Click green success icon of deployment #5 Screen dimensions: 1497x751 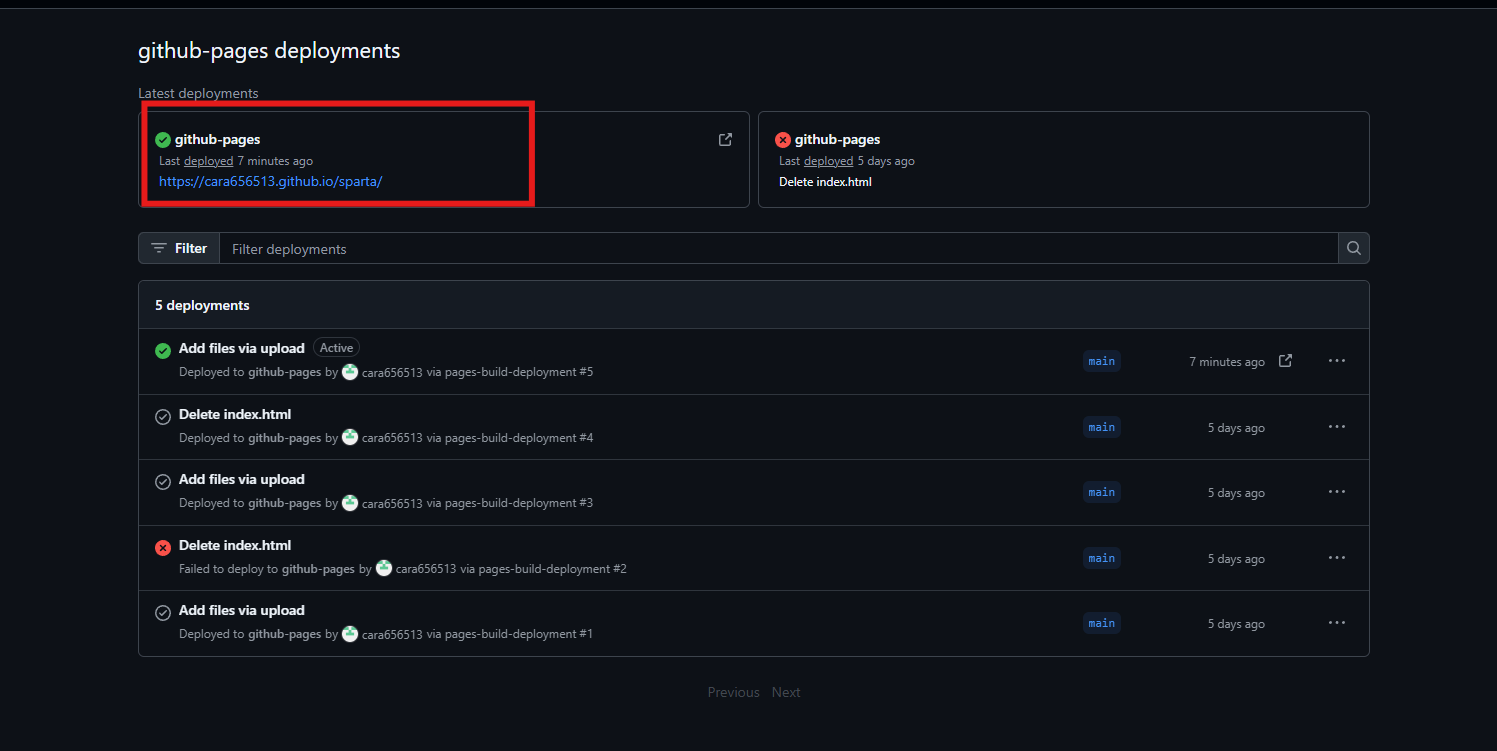(163, 351)
